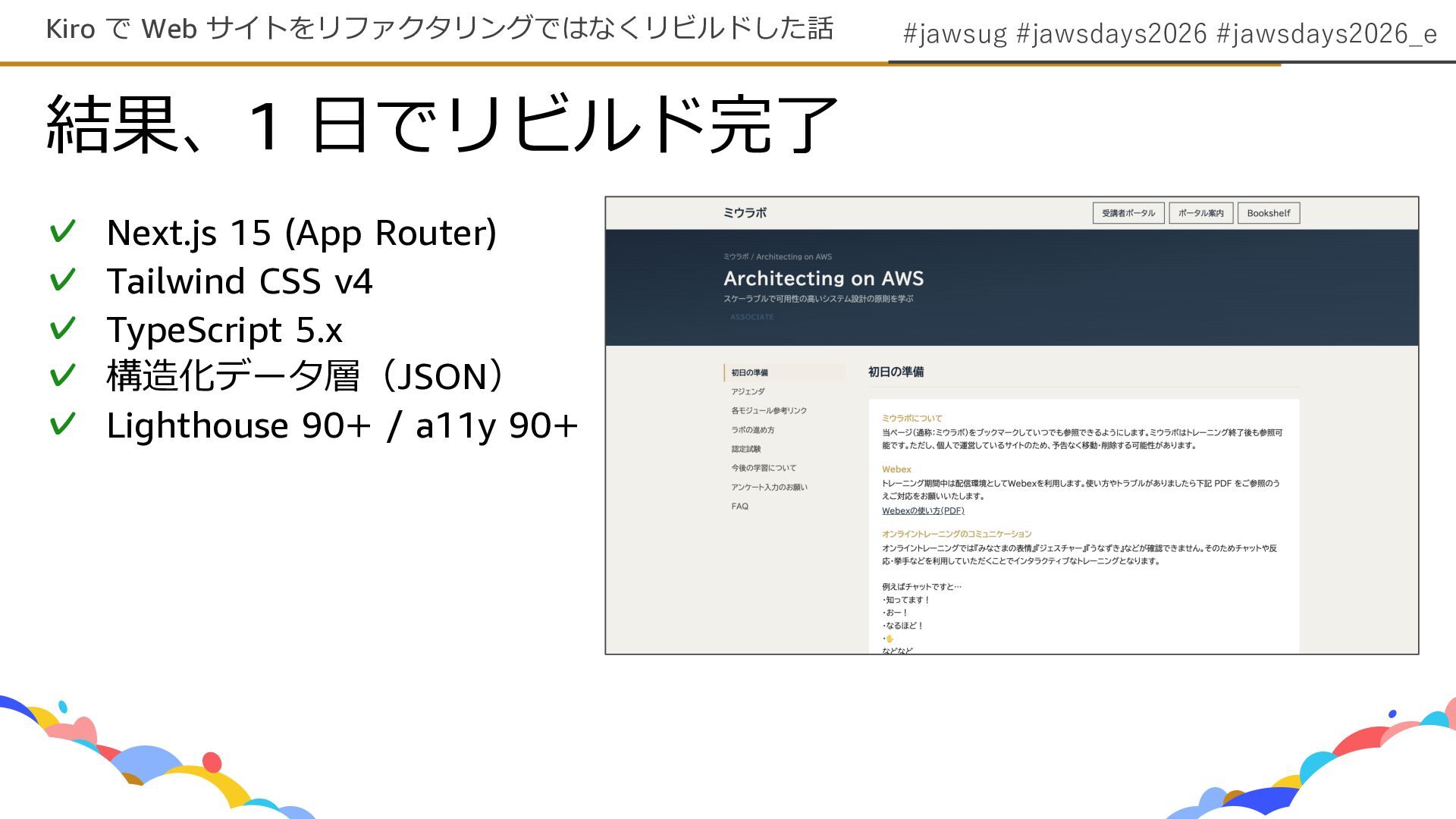Image resolution: width=1456 pixels, height=819 pixels.
Task: Click the ミウラボ site logo text
Action: point(744,213)
